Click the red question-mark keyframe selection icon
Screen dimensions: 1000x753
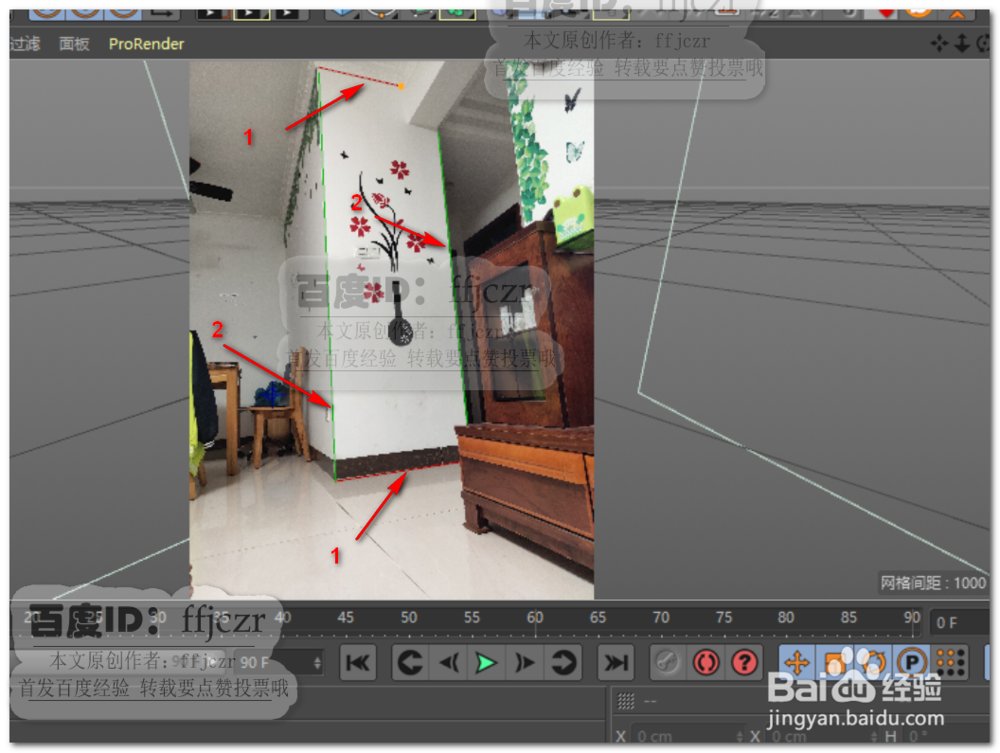click(x=744, y=663)
